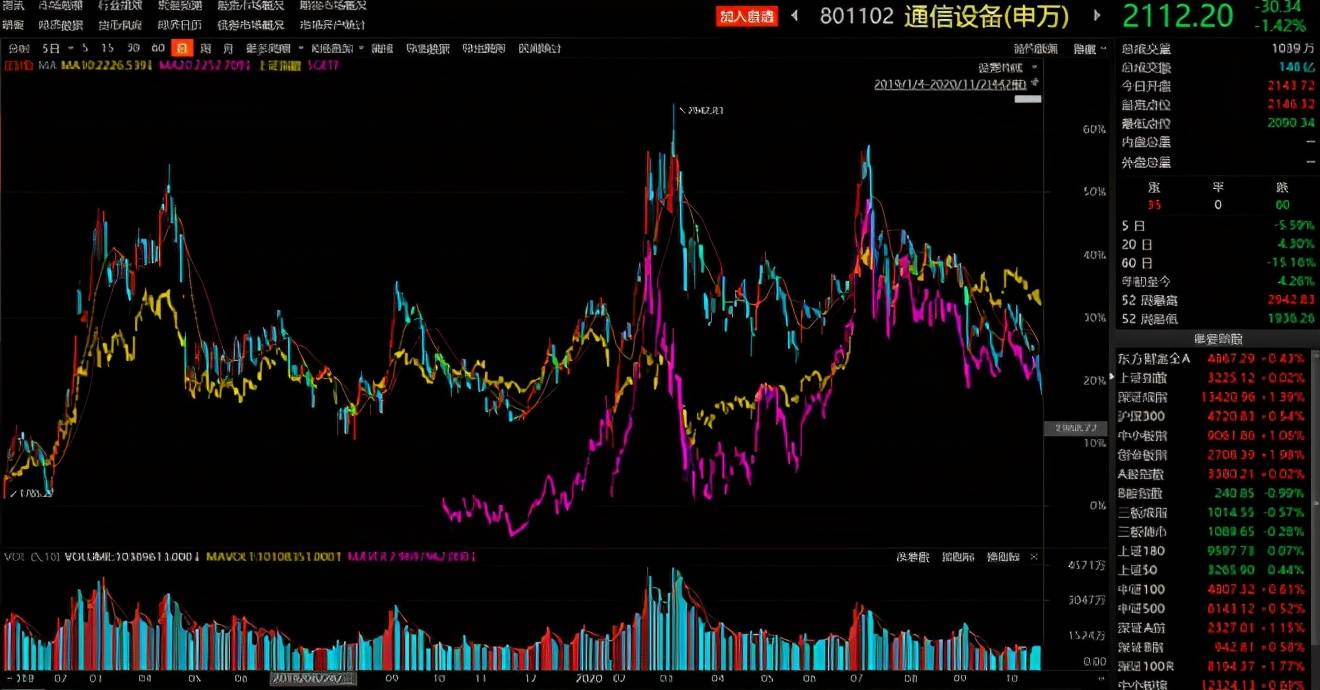The image size is (1320, 690).
Task: Click the highlighted date marker on time axis
Action: [310, 677]
